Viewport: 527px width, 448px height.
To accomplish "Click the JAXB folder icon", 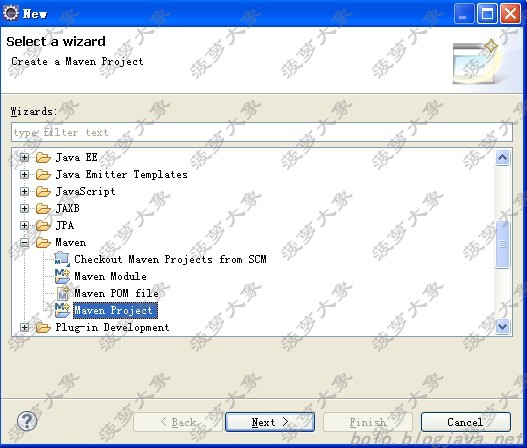I will coord(43,208).
